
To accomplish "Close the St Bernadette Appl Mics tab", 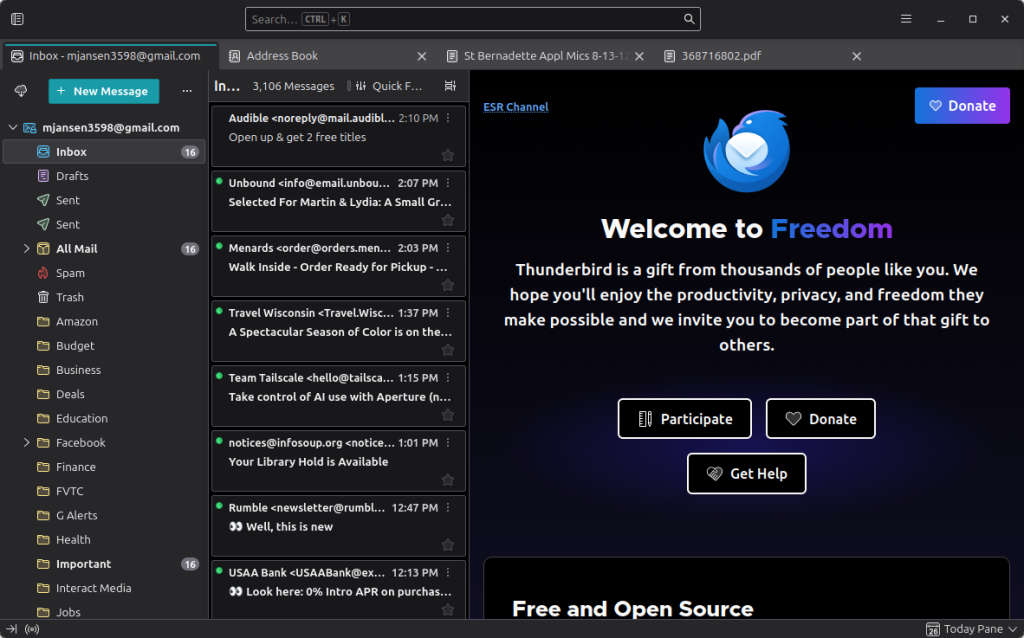I will 639,56.
